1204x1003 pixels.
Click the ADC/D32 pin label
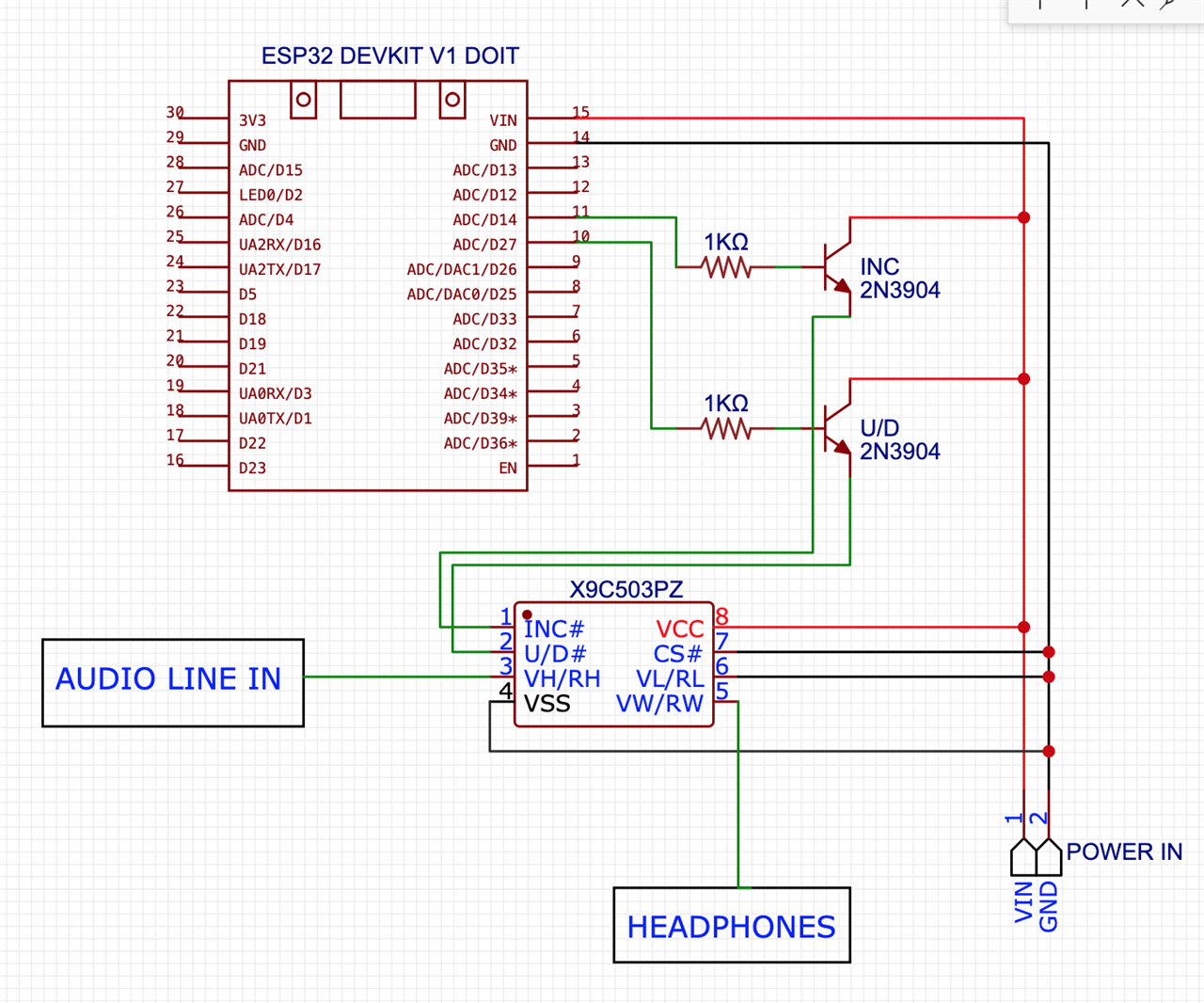(484, 343)
